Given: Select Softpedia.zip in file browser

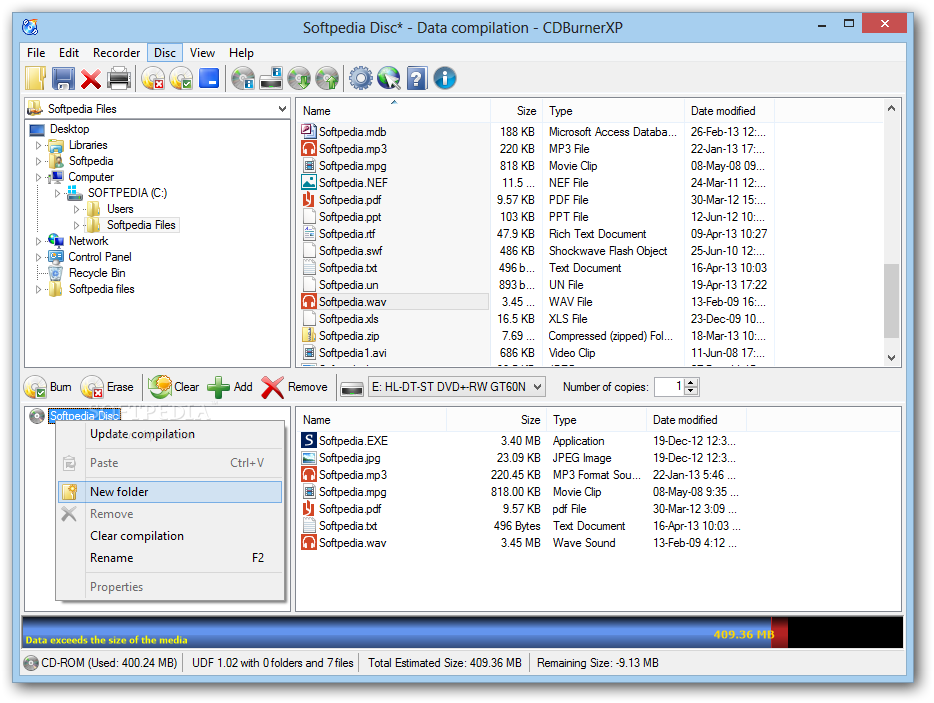Looking at the screenshot, I should pos(349,336).
